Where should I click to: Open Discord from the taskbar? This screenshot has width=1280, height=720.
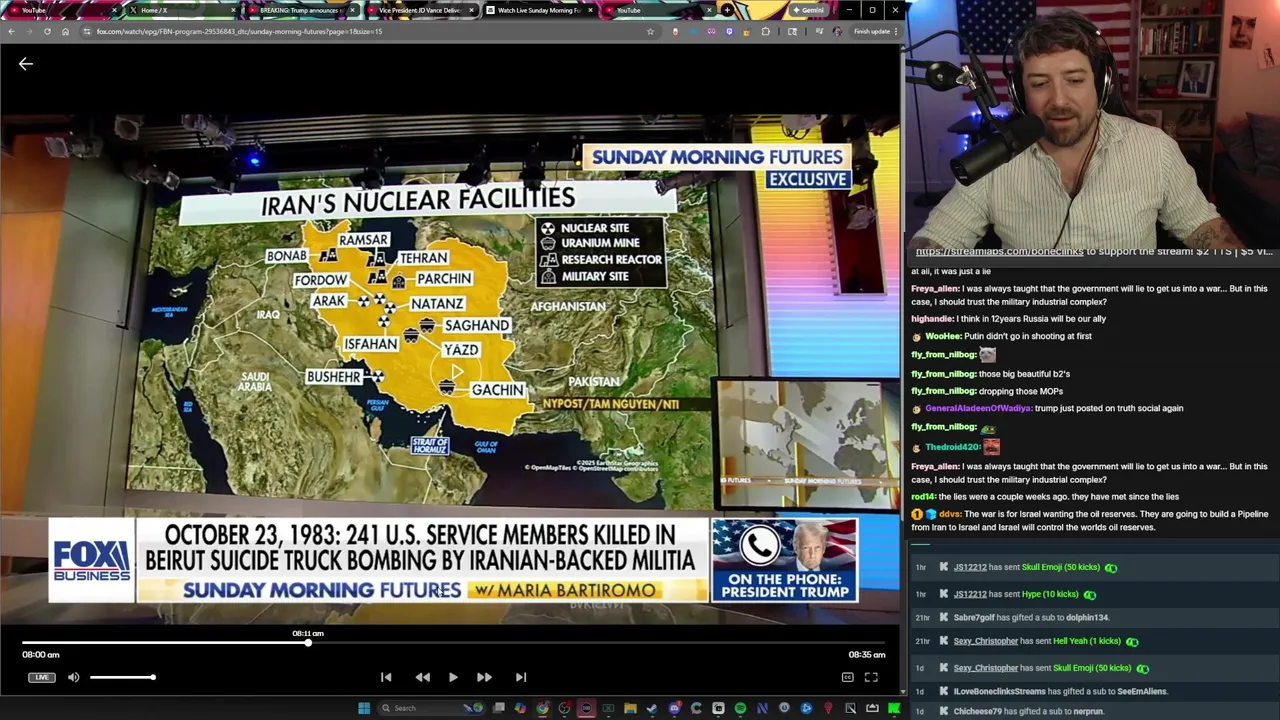[x=674, y=708]
